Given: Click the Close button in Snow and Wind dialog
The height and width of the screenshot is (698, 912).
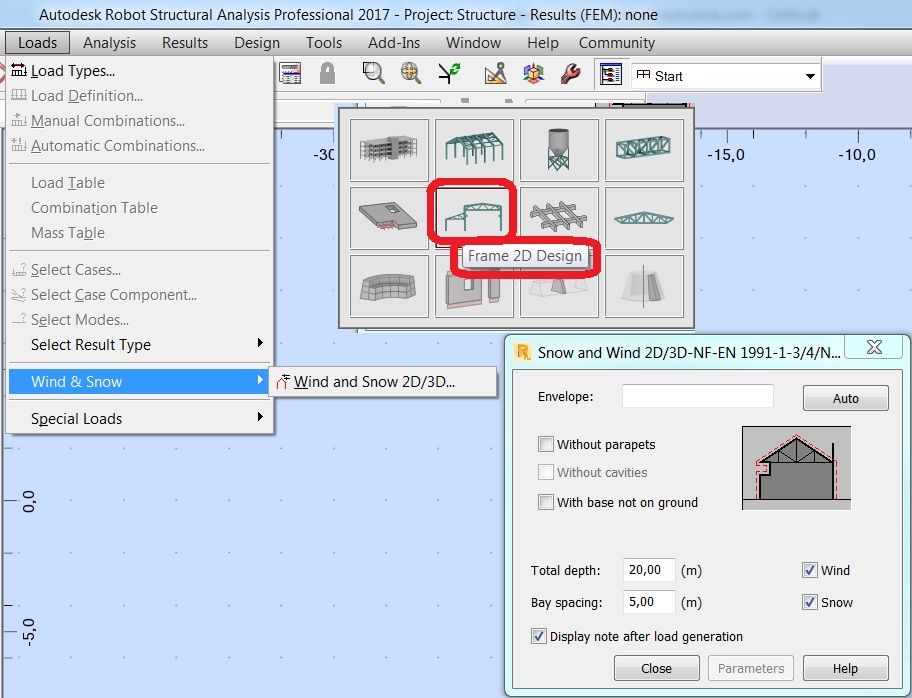Looking at the screenshot, I should point(657,668).
